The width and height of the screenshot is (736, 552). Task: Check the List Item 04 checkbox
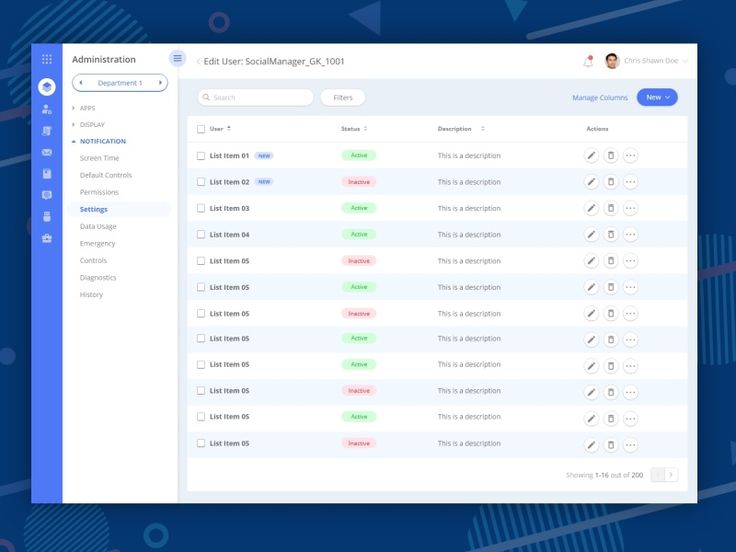(201, 234)
